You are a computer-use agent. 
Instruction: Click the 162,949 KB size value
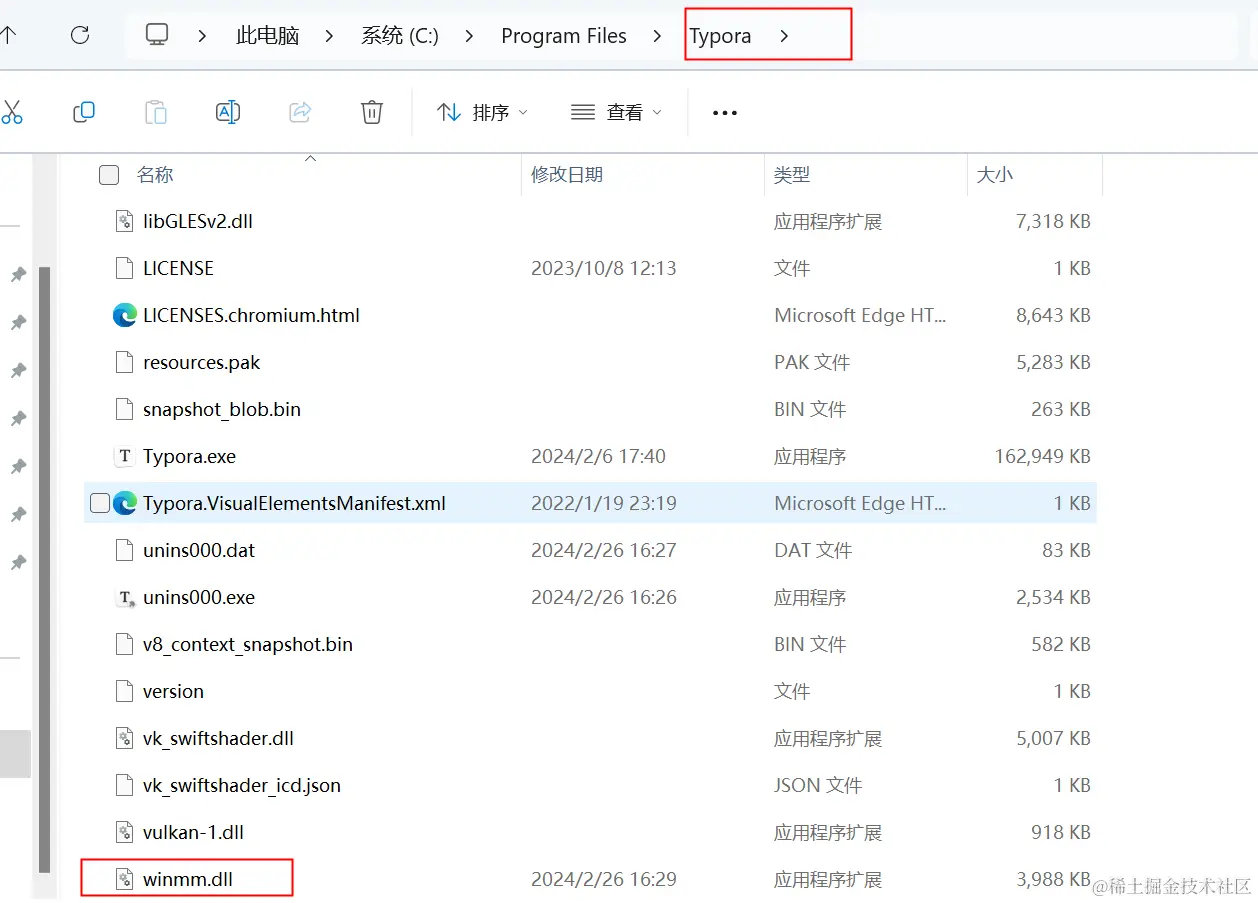coord(1042,456)
